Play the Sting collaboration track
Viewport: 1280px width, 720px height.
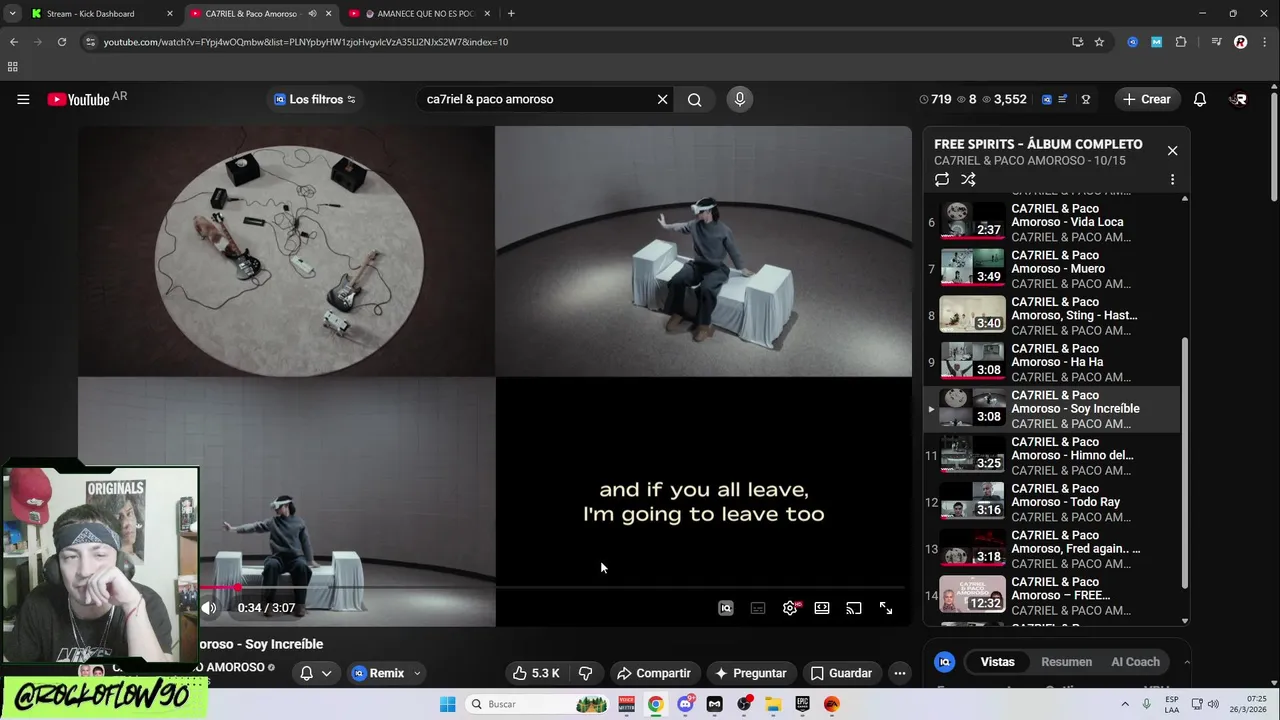[x=1051, y=315]
